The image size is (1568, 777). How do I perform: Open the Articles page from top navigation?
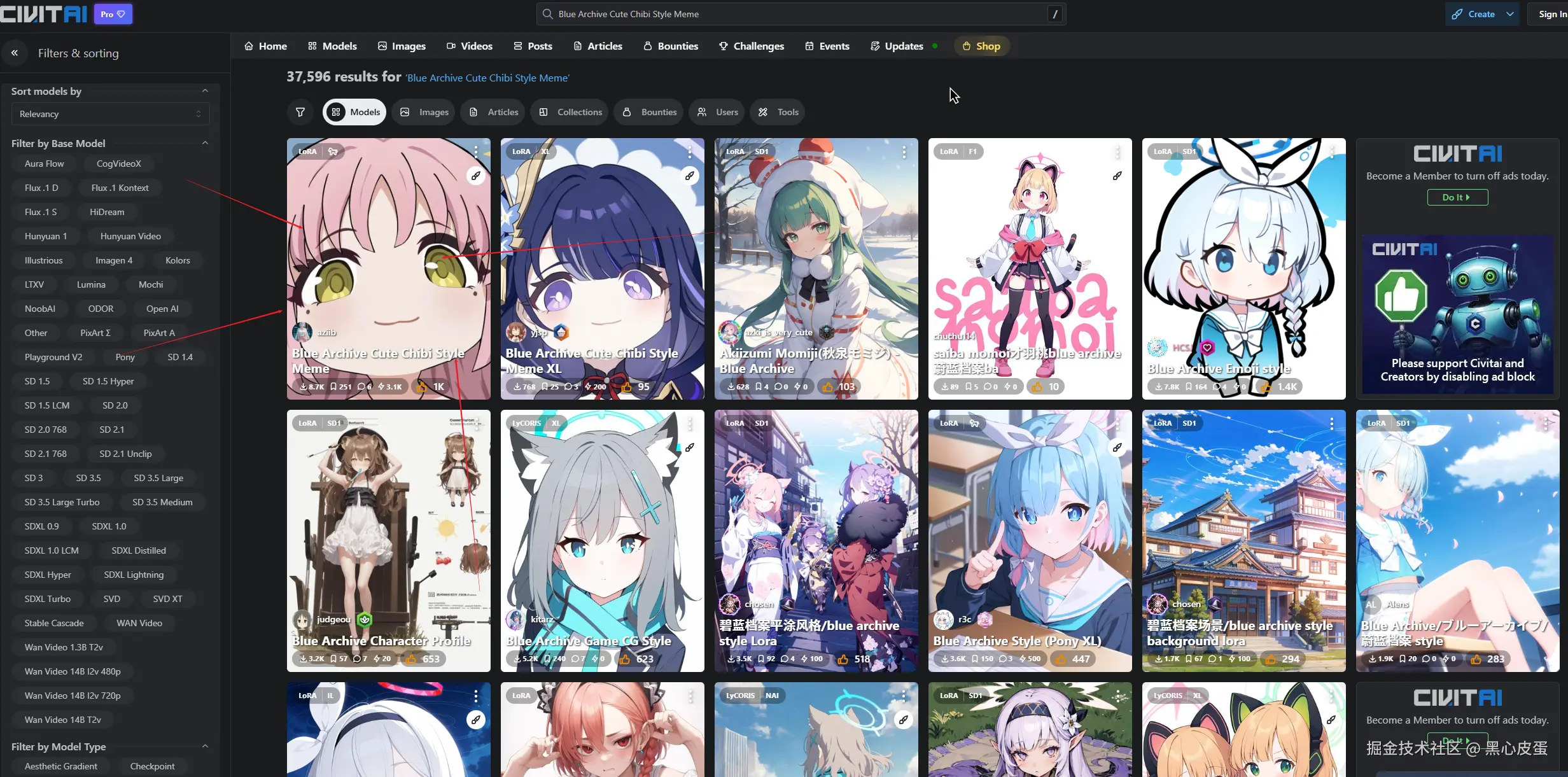pyautogui.click(x=597, y=45)
